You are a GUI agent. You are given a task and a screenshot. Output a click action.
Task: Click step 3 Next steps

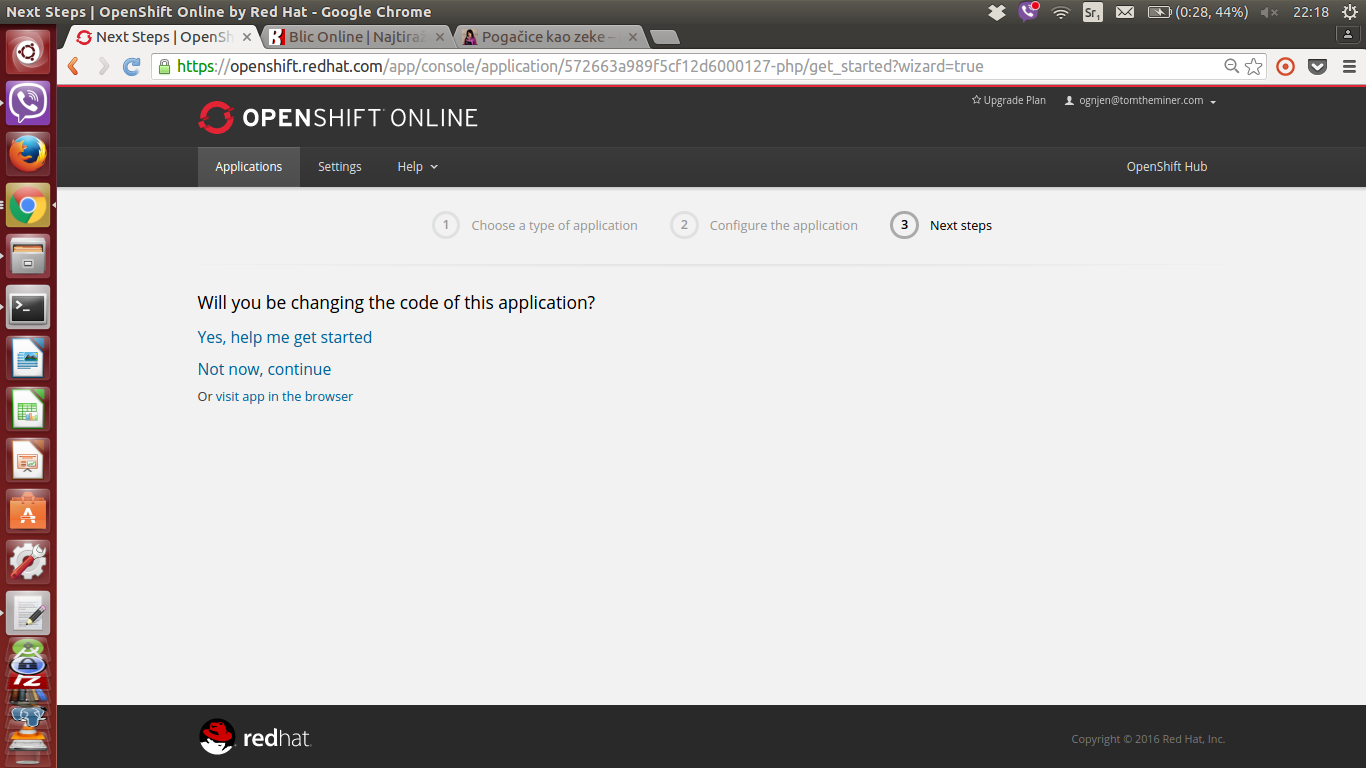tap(941, 225)
